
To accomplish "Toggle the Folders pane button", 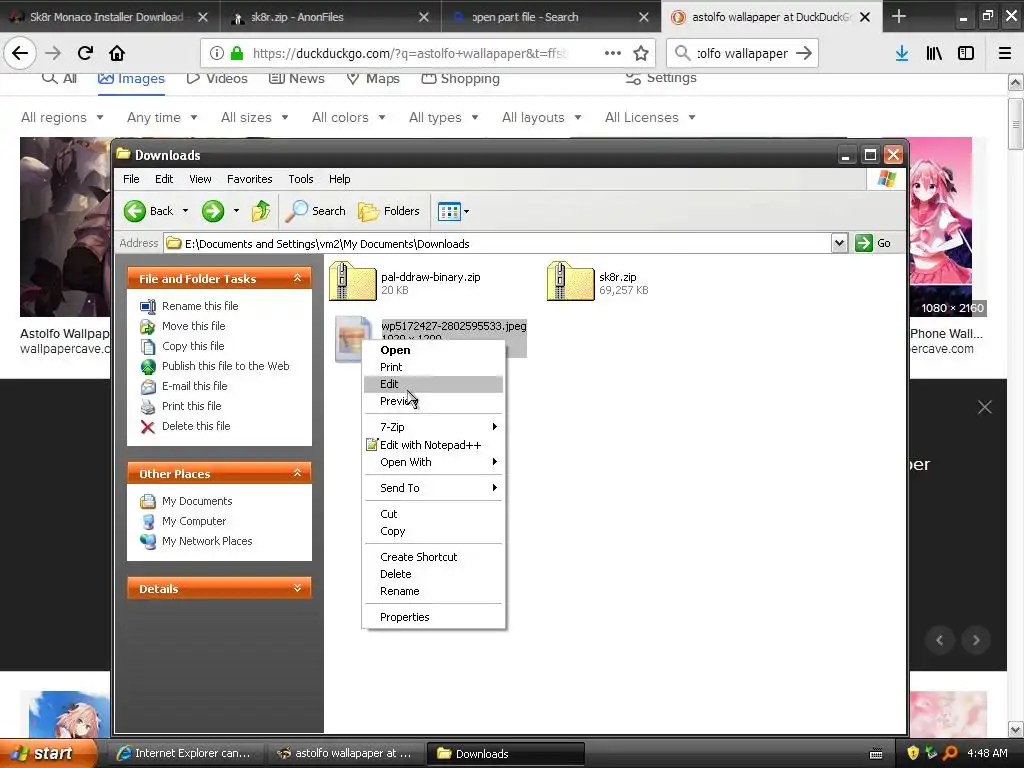I will pyautogui.click(x=389, y=211).
